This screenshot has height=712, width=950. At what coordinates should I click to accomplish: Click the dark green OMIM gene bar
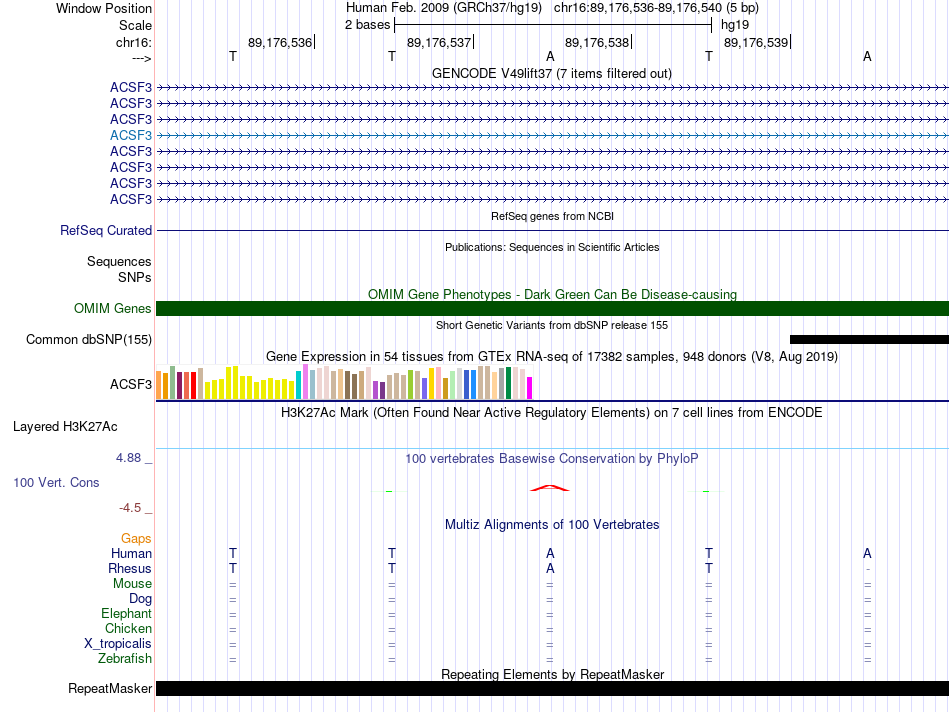(x=552, y=308)
